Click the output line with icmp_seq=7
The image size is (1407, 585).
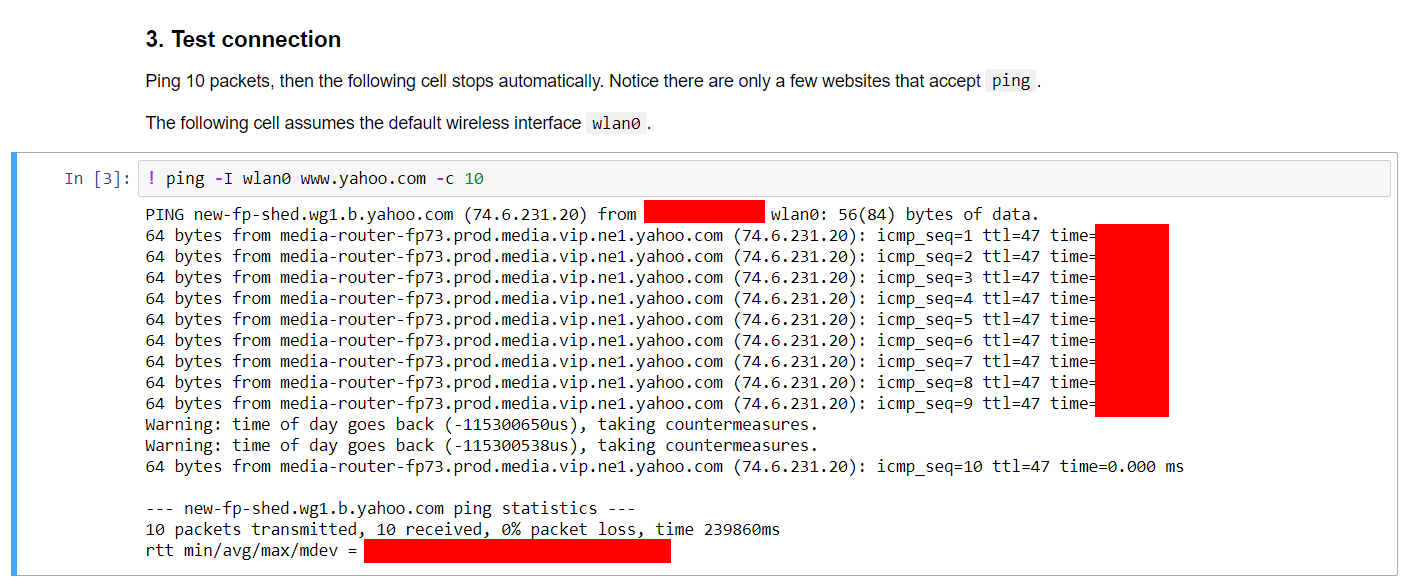(x=657, y=361)
